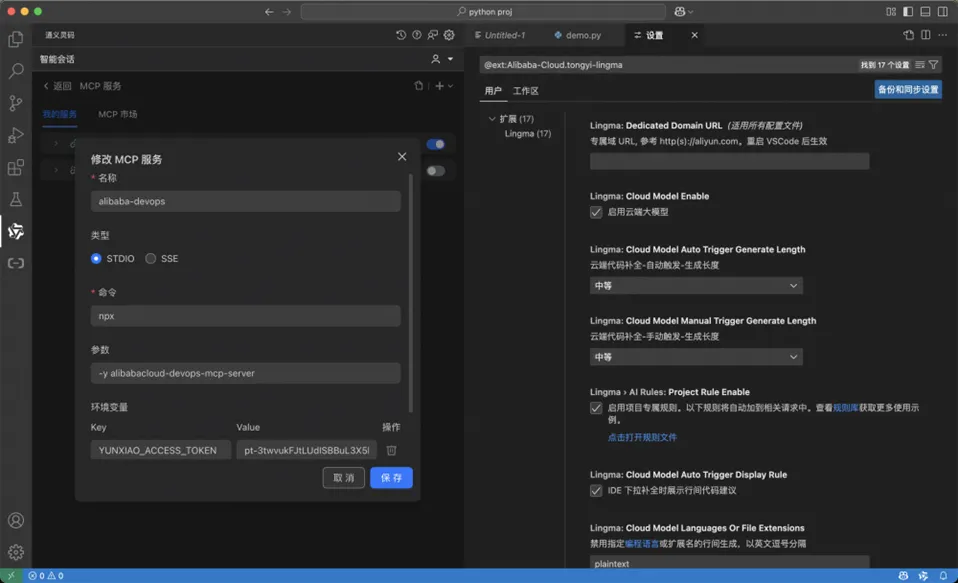The image size is (958, 583).
Task: Open the editor more actions ellipsis
Action: click(x=943, y=35)
